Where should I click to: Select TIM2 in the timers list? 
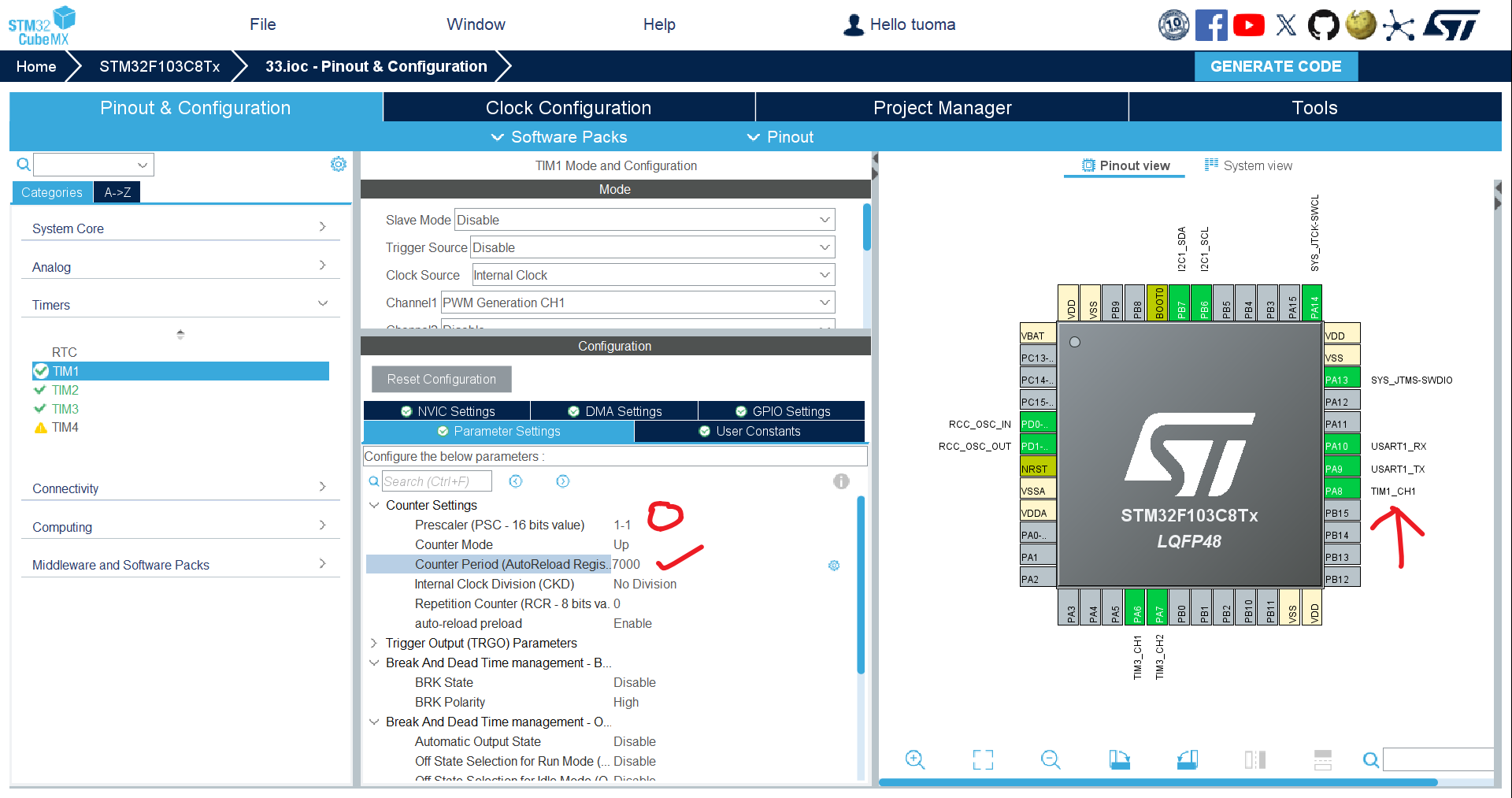click(x=65, y=390)
